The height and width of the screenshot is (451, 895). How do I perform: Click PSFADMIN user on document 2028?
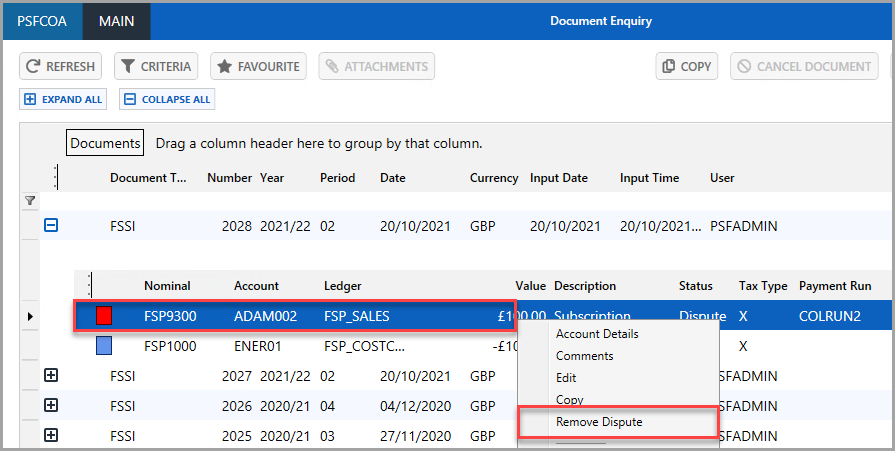(x=744, y=226)
